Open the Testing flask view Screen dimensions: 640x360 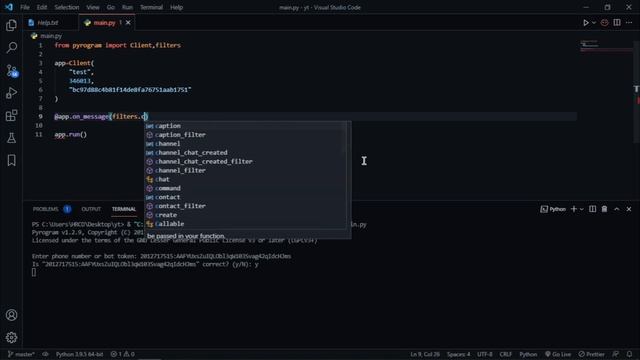pos(11,138)
